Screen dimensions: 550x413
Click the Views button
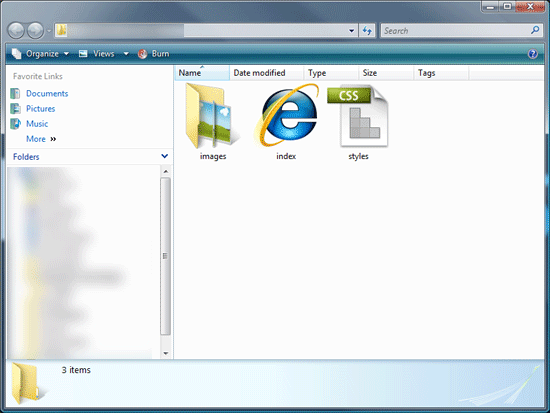coord(97,54)
